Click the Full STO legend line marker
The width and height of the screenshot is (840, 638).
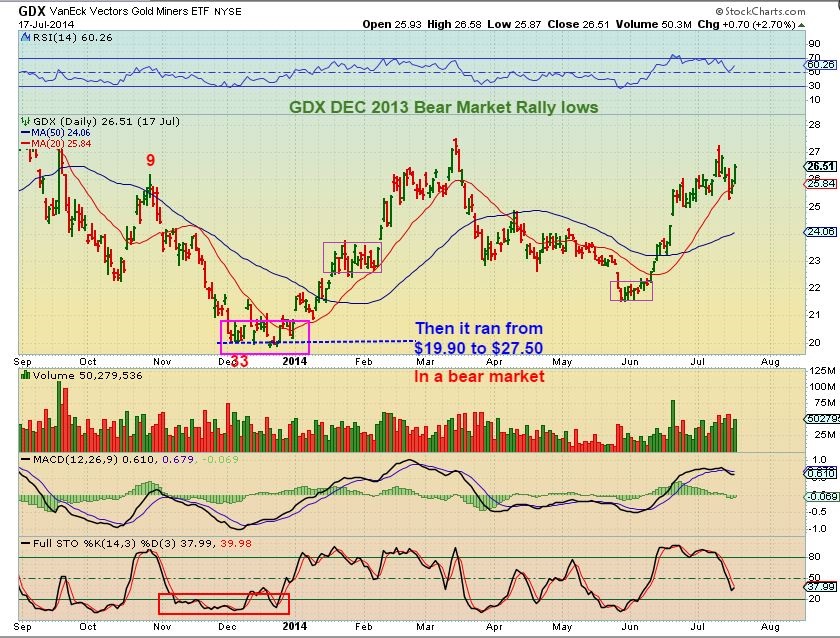[x=25, y=544]
